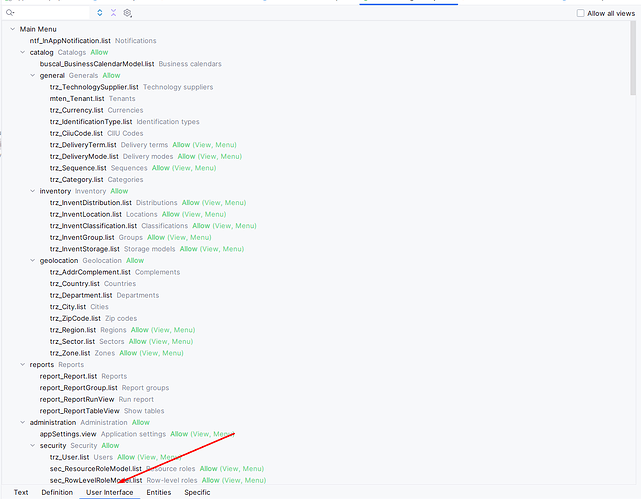Select trz_InventLocation.list item

85,214
